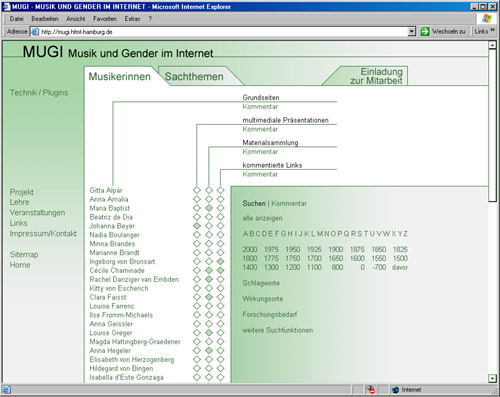Click the Wechseln zu button

[x=444, y=32]
